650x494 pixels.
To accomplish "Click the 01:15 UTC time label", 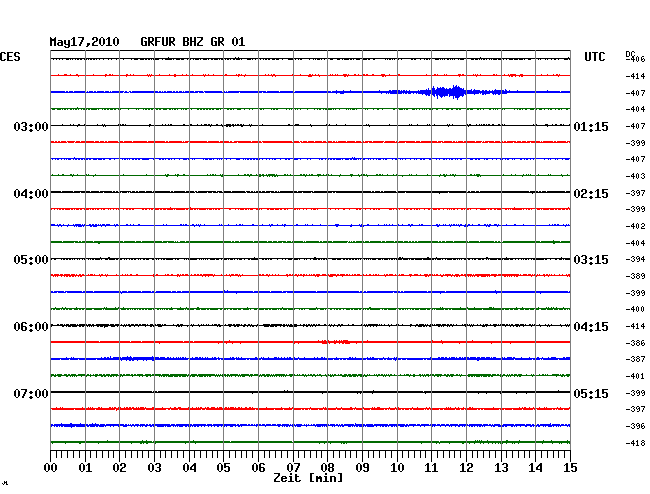I will pyautogui.click(x=591, y=126).
